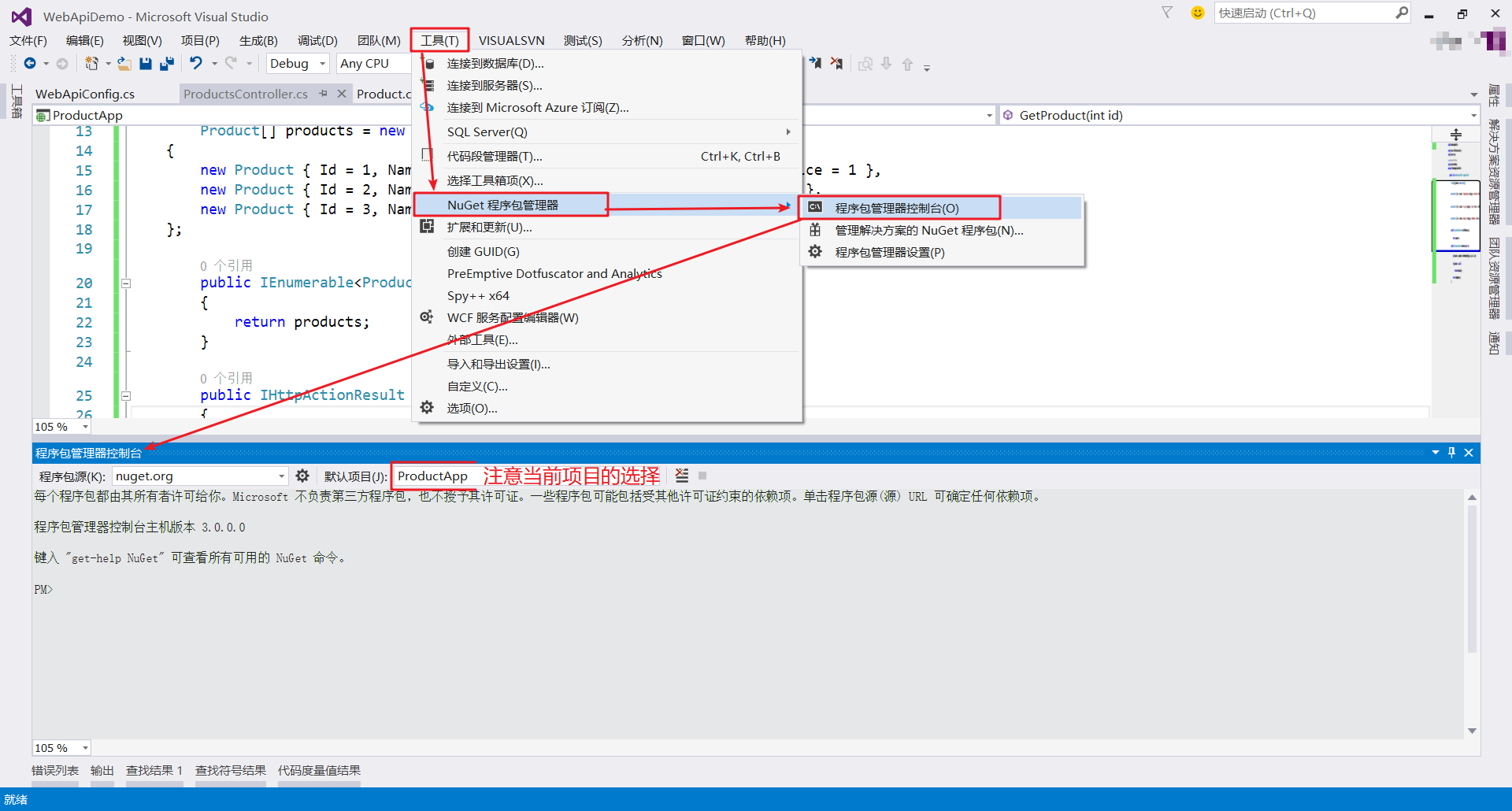
Task: Select 程序包管理器控制台(O) submenu item
Action: point(943,208)
